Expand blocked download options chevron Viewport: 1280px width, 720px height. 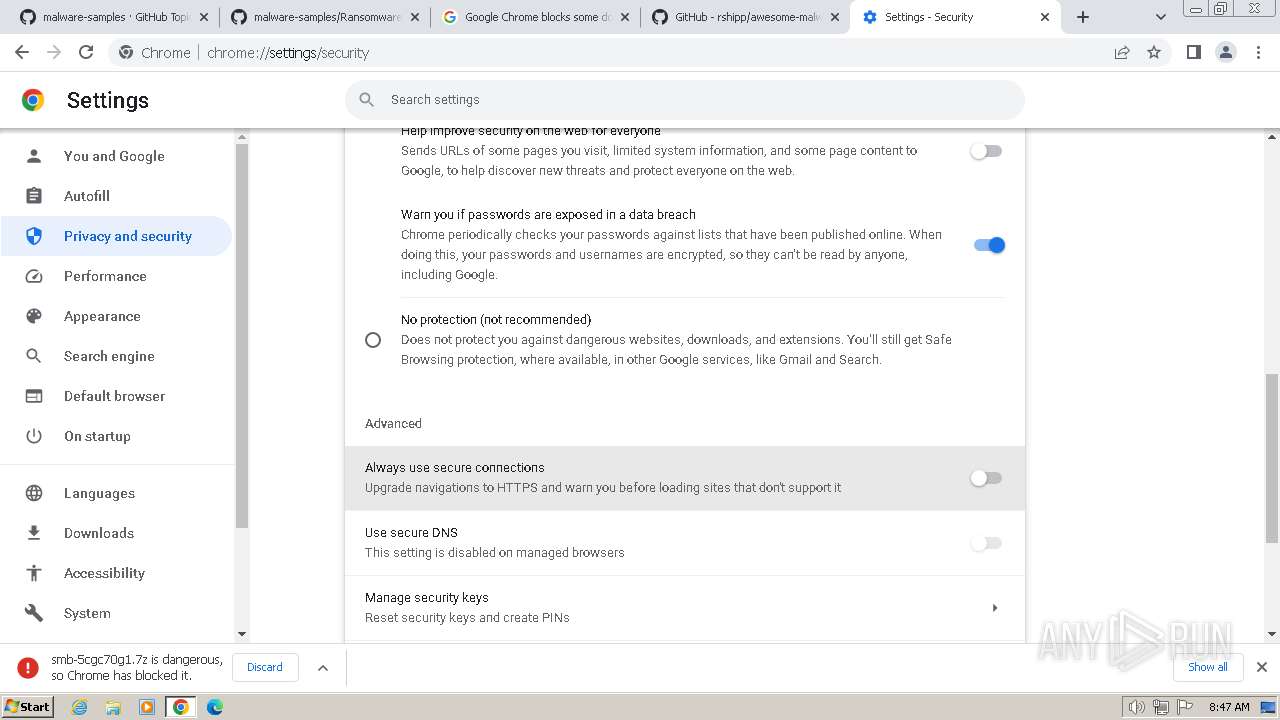point(323,668)
